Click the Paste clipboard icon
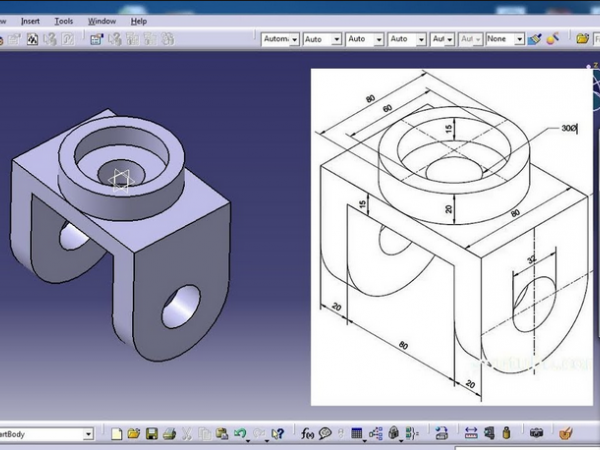Image resolution: width=600 pixels, height=450 pixels. click(222, 434)
